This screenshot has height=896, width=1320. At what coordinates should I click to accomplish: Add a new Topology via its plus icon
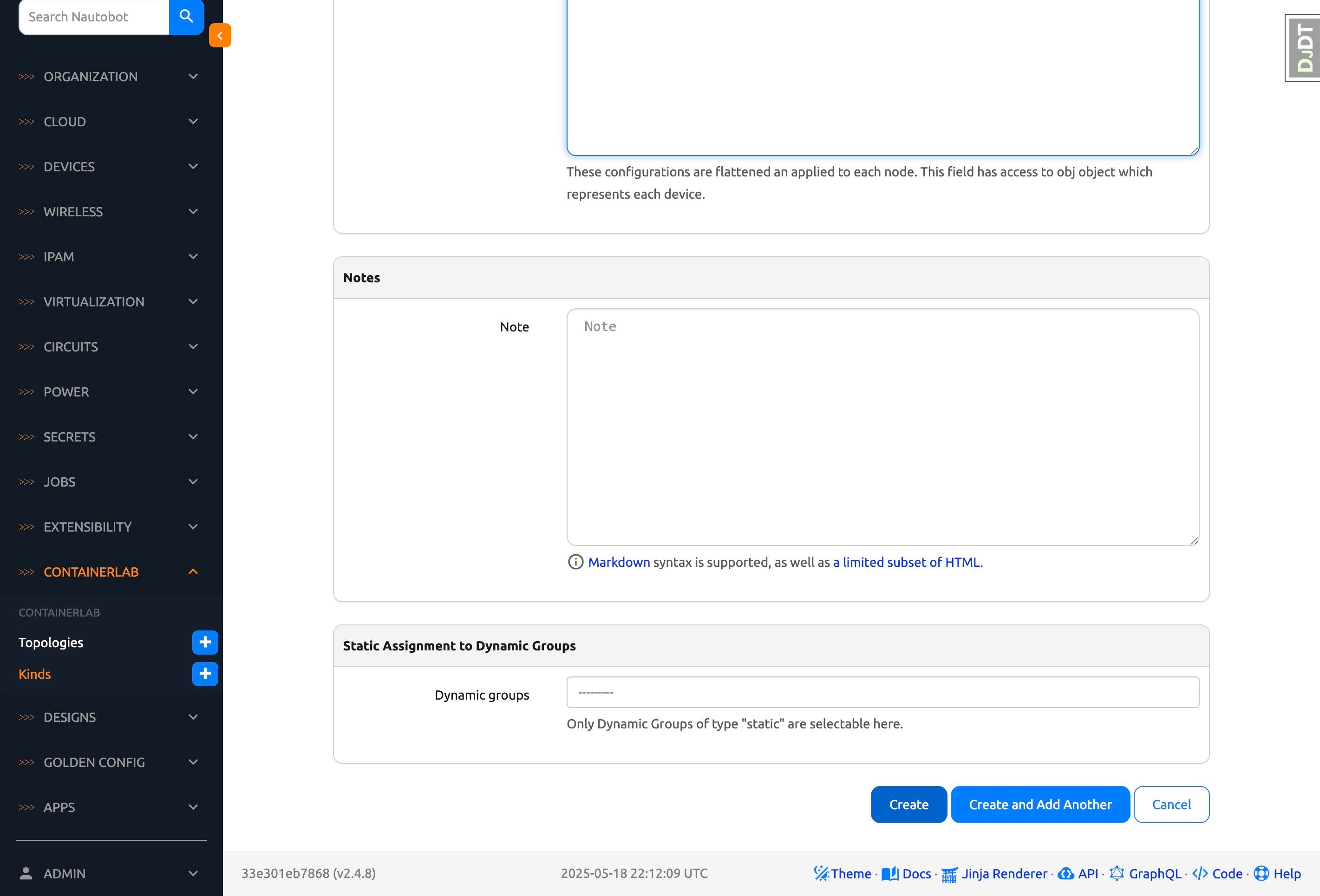tap(205, 642)
